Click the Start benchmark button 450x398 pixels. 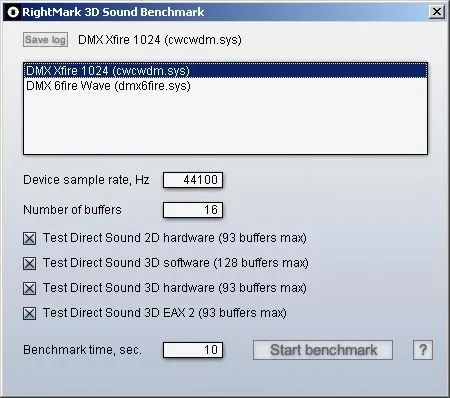(323, 350)
